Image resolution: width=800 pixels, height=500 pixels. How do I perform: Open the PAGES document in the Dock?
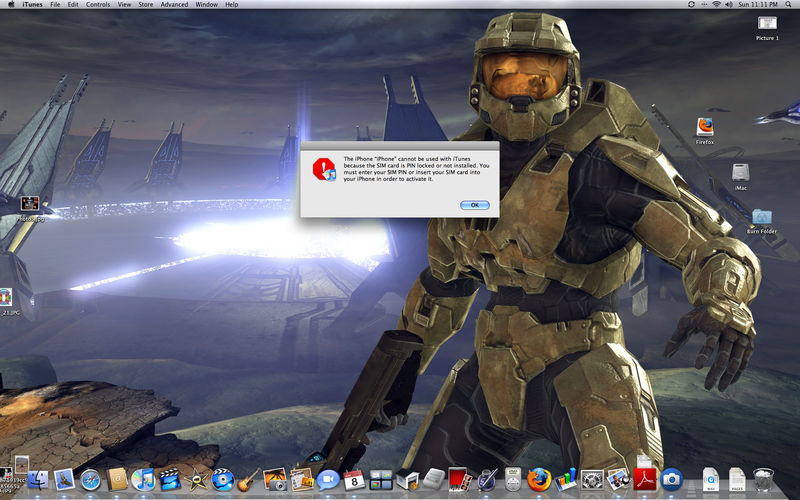(x=737, y=479)
